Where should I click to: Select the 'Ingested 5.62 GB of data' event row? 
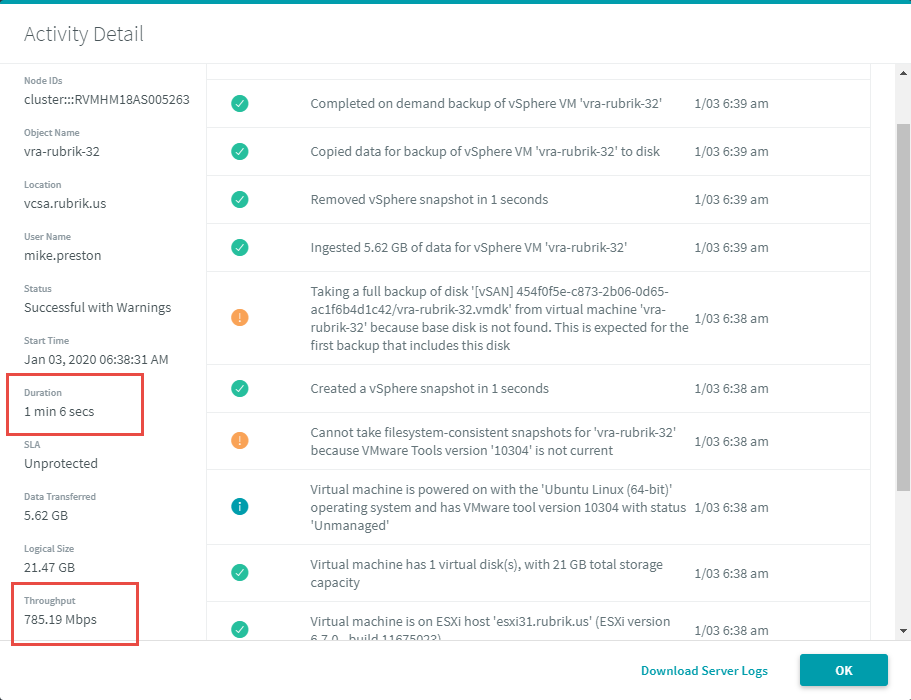point(538,247)
